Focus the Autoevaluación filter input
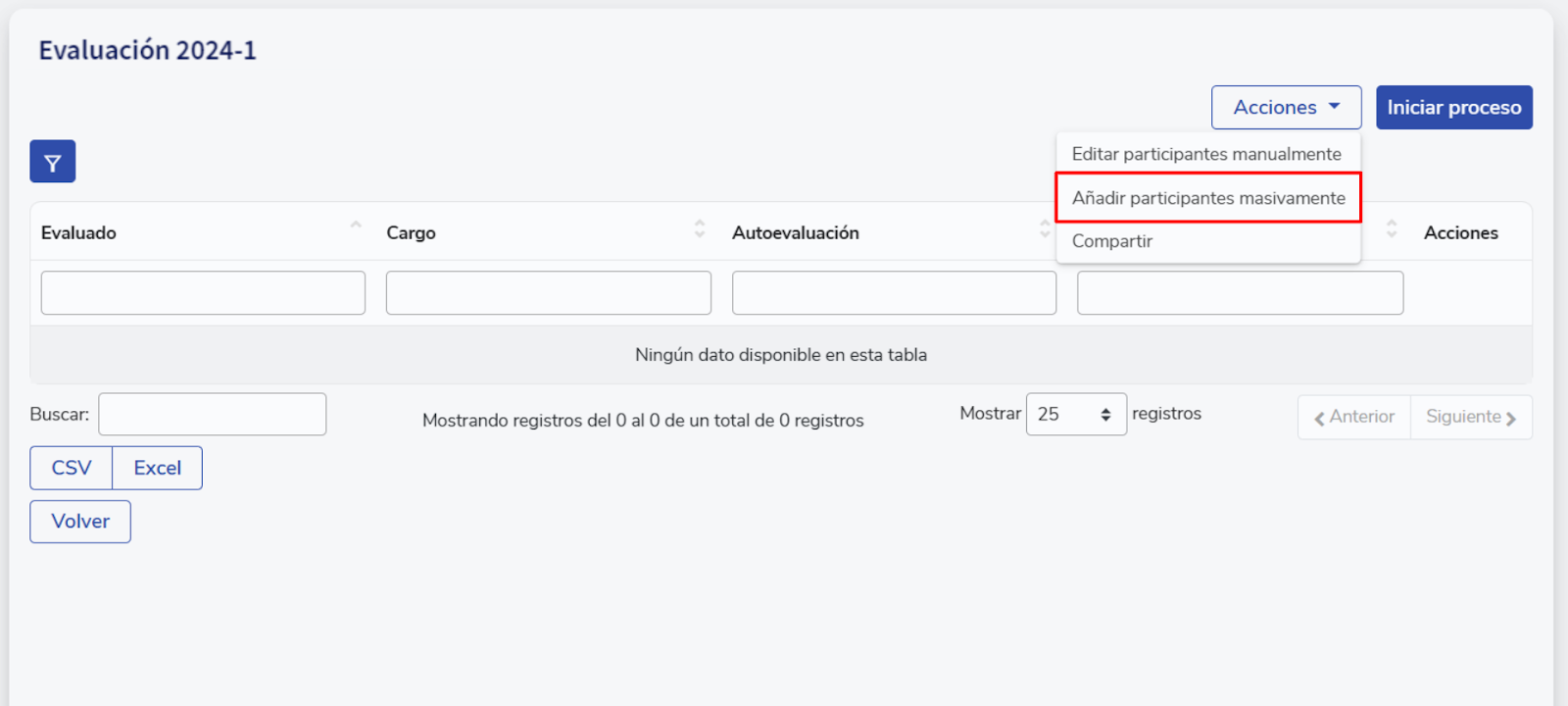The image size is (1568, 706). pos(894,293)
